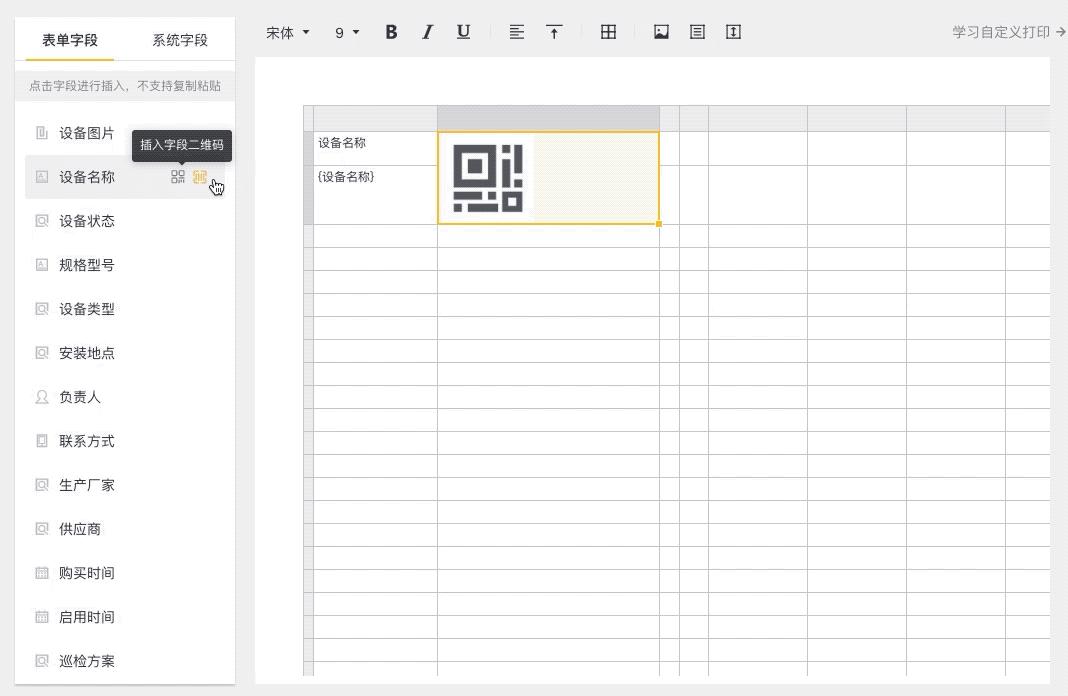The width and height of the screenshot is (1068, 696).
Task: Click the cell borders grid icon
Action: pos(608,32)
